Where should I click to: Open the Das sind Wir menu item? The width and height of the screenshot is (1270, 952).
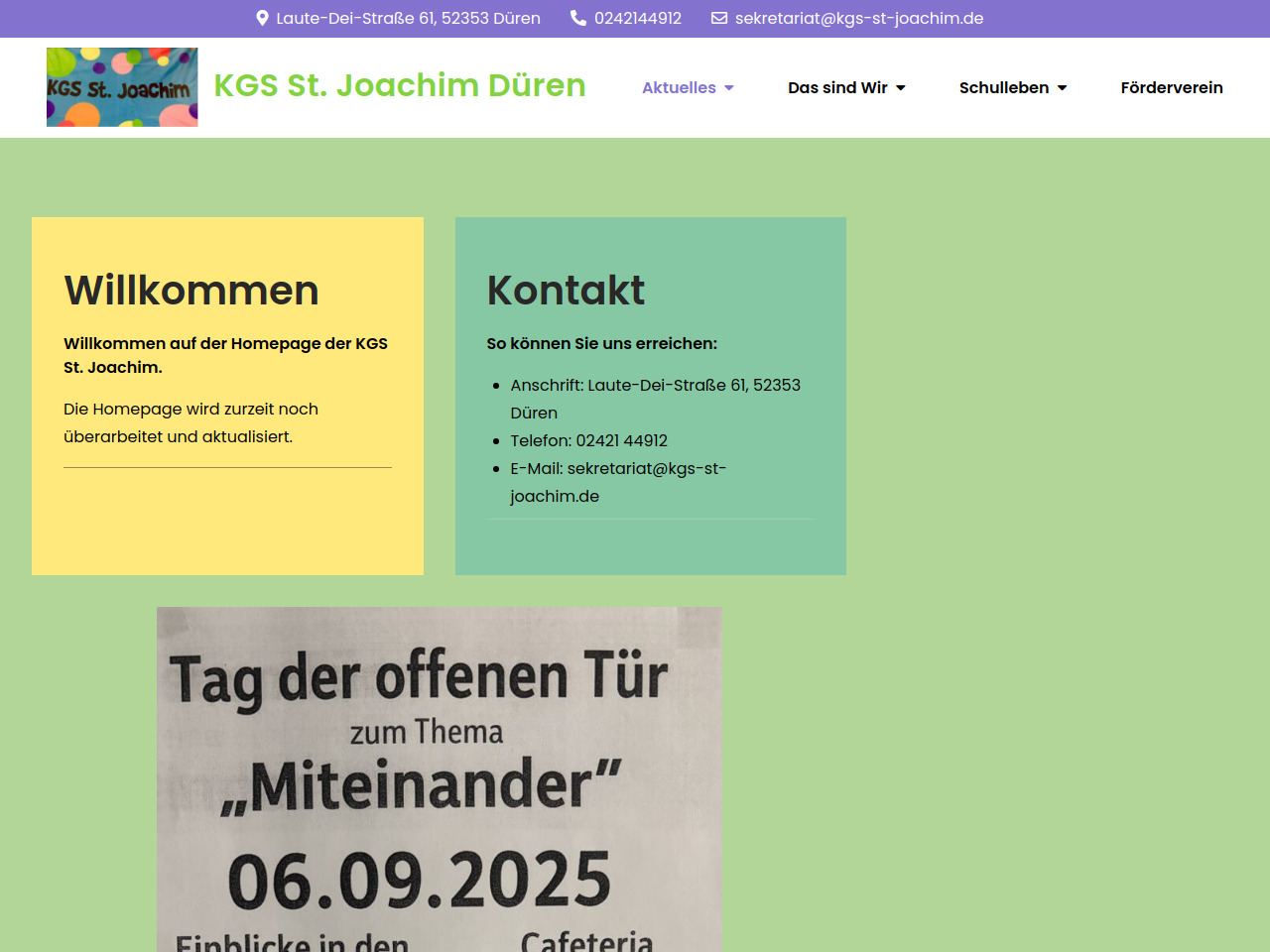click(x=837, y=87)
